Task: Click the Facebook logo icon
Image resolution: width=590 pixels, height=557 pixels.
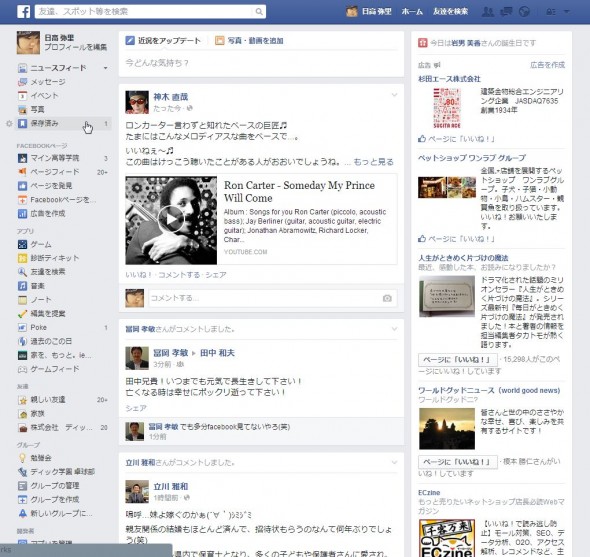Action: point(23,12)
